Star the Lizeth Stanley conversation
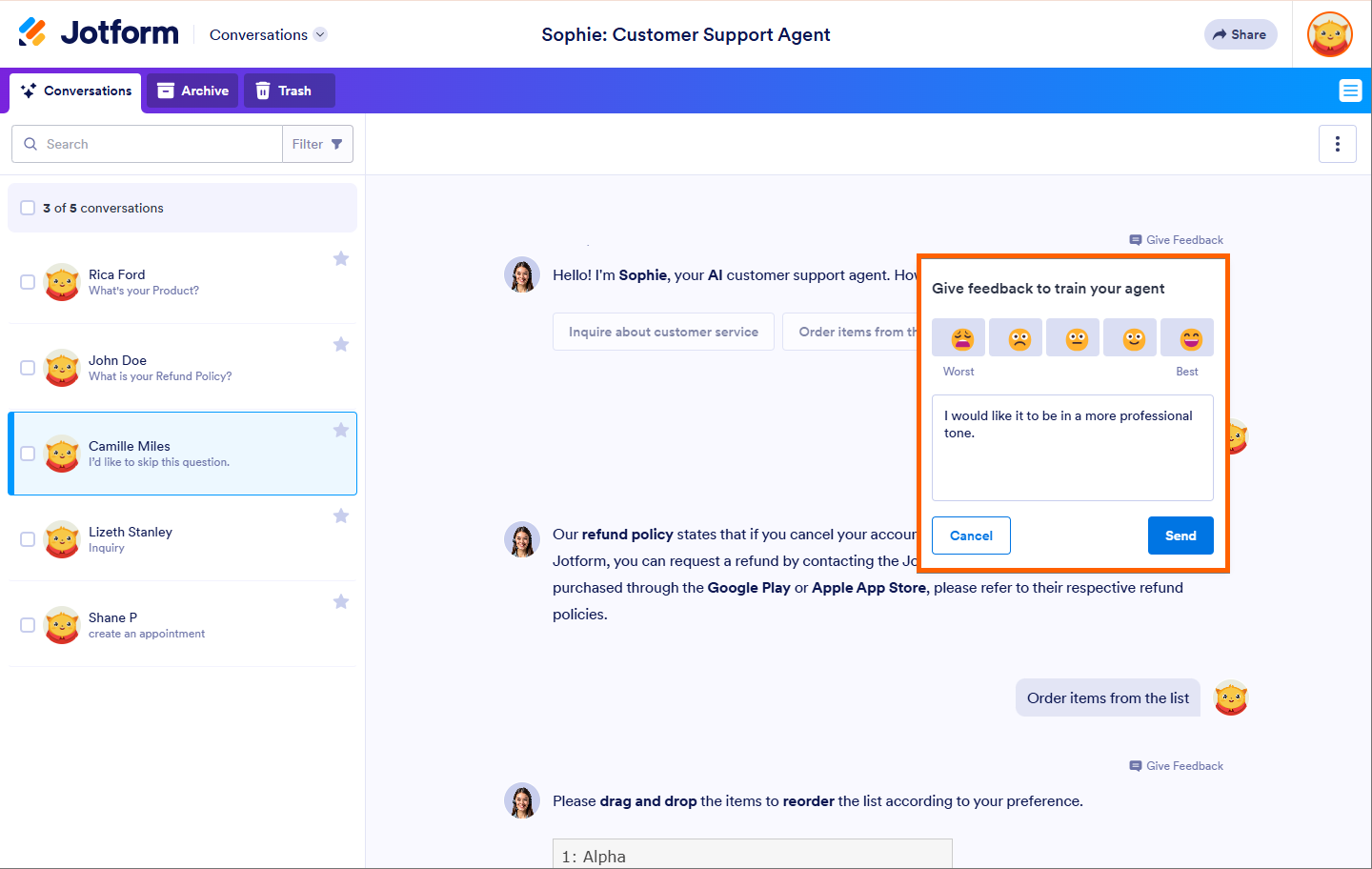The height and width of the screenshot is (869, 1372). (341, 516)
